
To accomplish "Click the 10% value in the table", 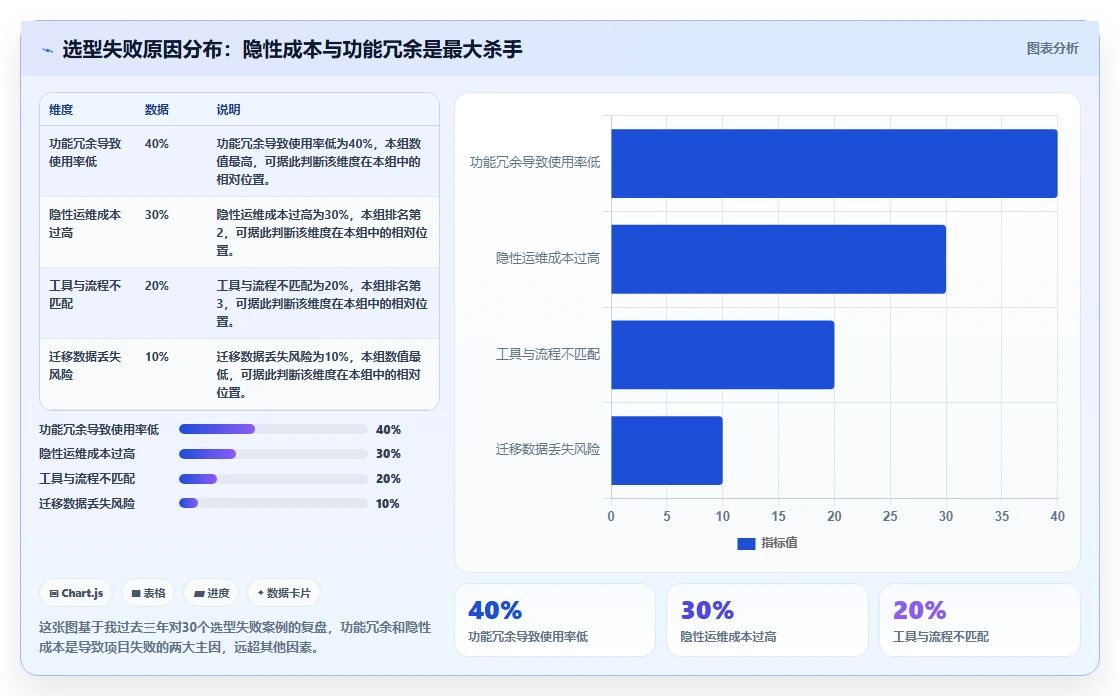I will pyautogui.click(x=156, y=357).
